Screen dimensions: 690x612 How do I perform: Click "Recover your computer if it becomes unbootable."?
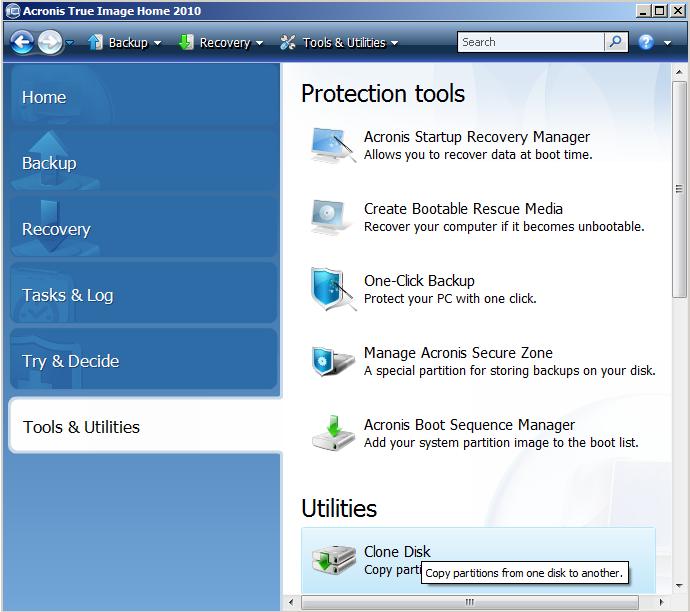point(504,227)
